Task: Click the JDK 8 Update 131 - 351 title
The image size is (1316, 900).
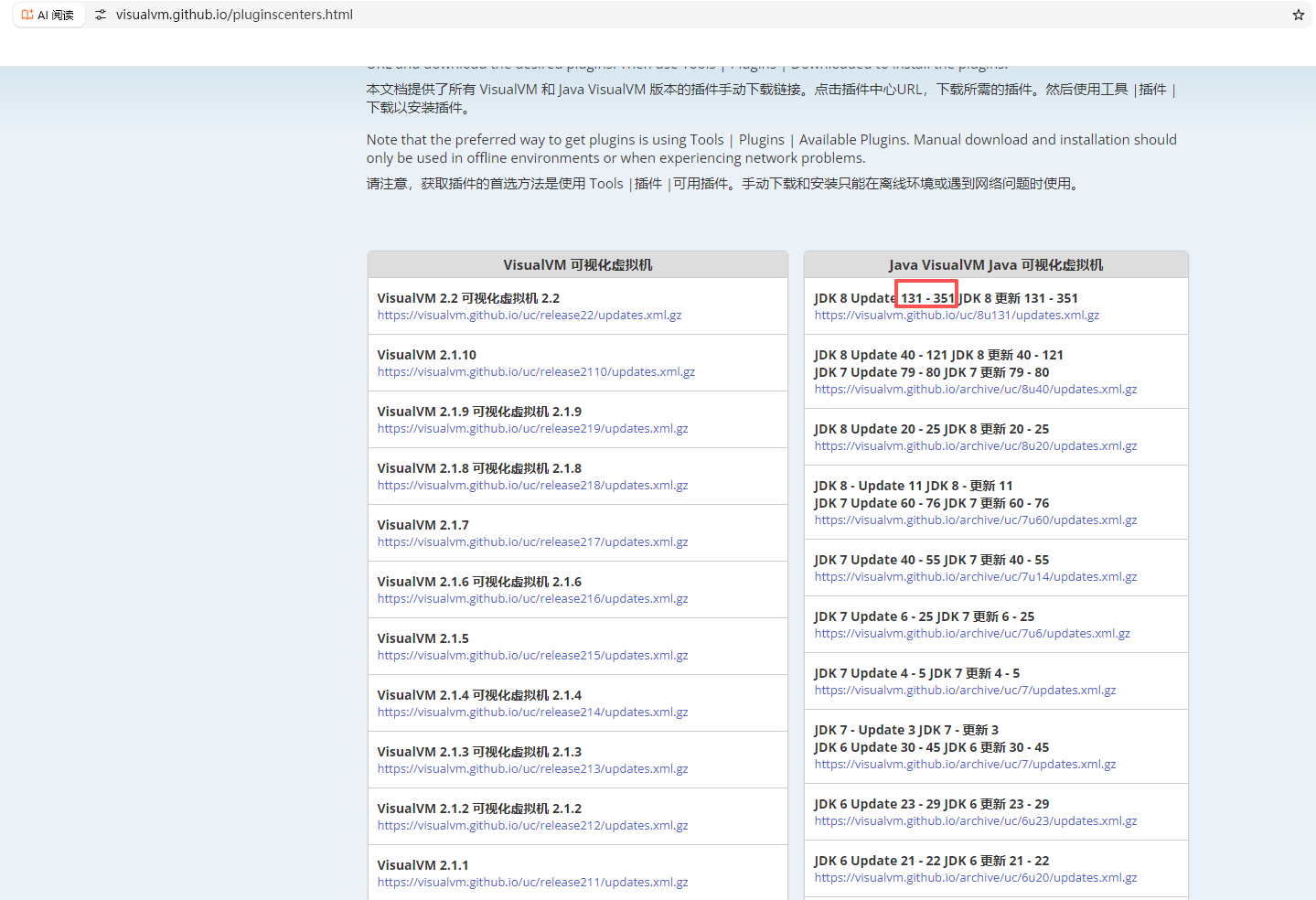Action: tap(946, 298)
